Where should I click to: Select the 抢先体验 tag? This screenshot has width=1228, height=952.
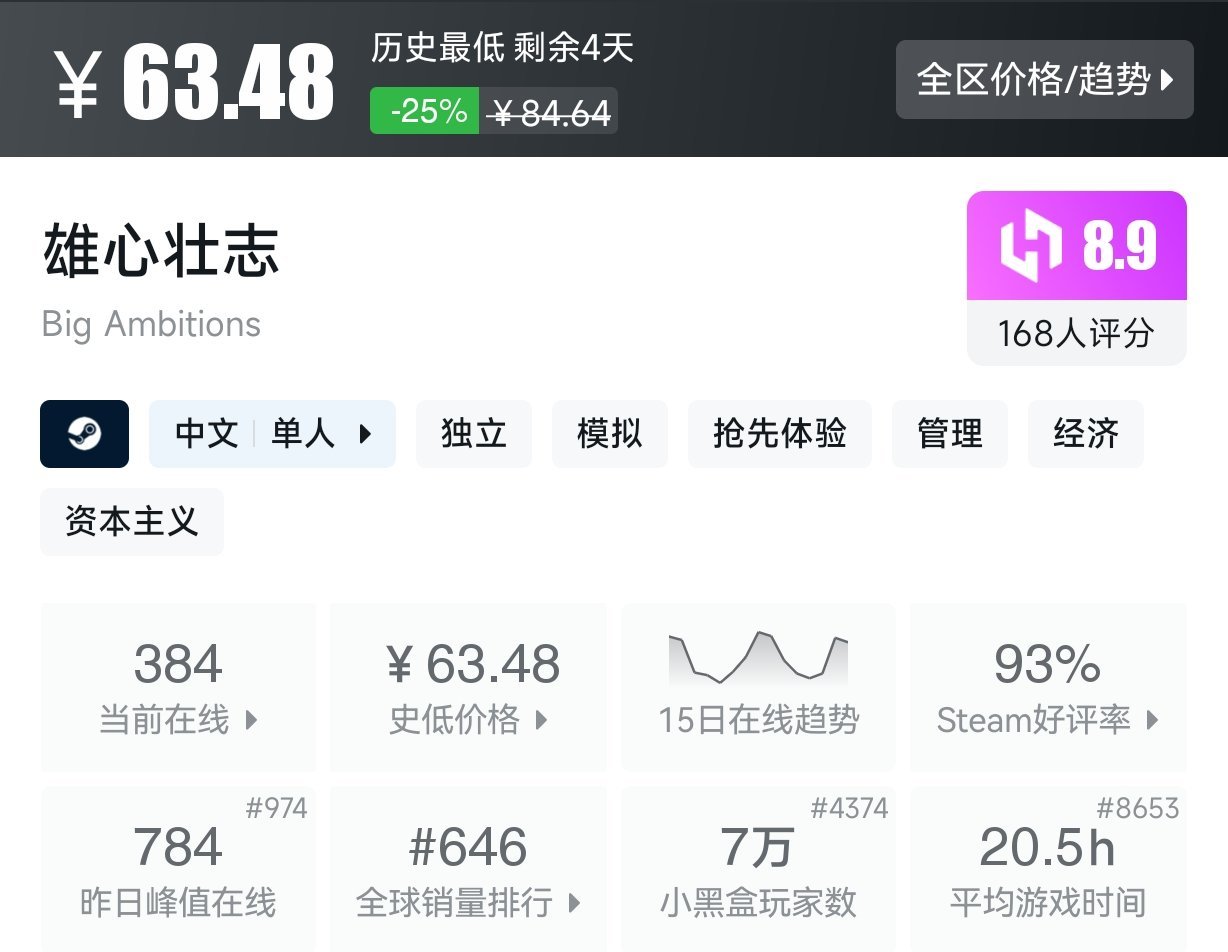coord(780,434)
